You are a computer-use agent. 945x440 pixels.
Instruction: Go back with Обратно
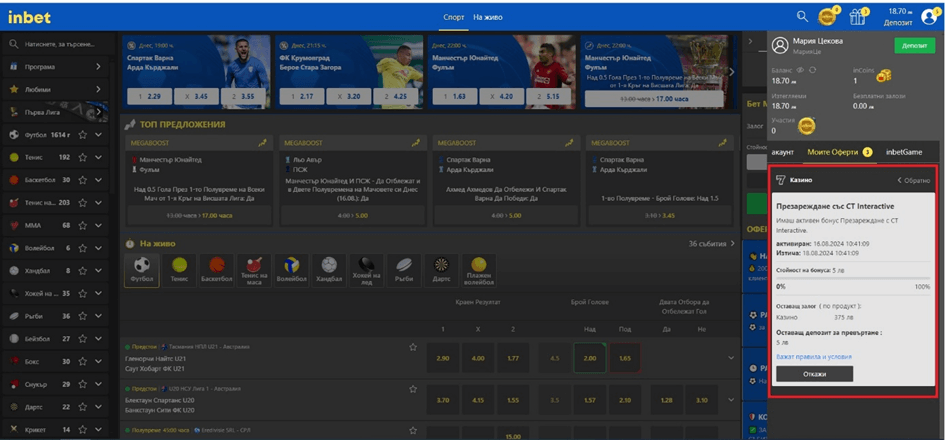[913, 180]
